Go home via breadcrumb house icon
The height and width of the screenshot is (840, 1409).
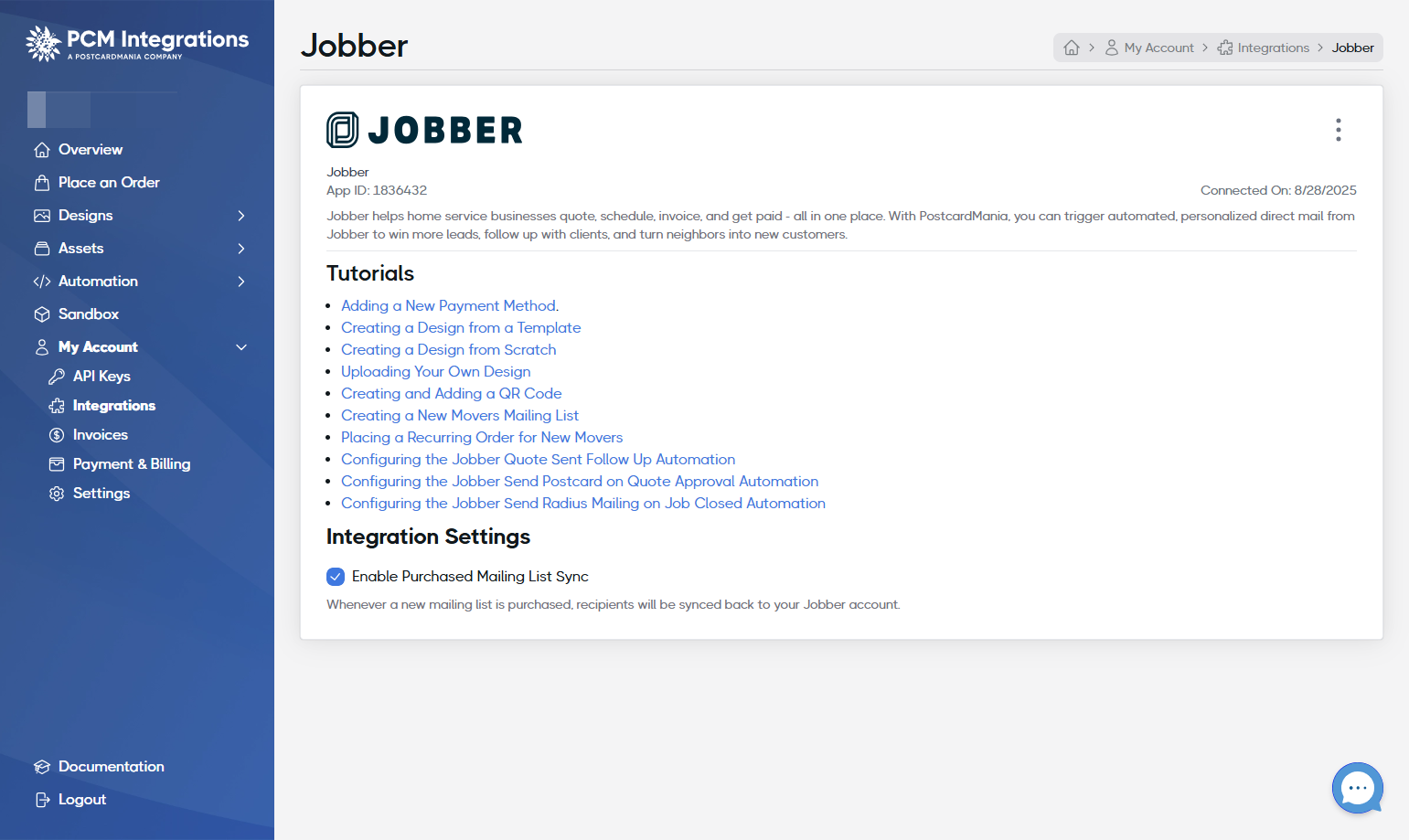point(1072,48)
